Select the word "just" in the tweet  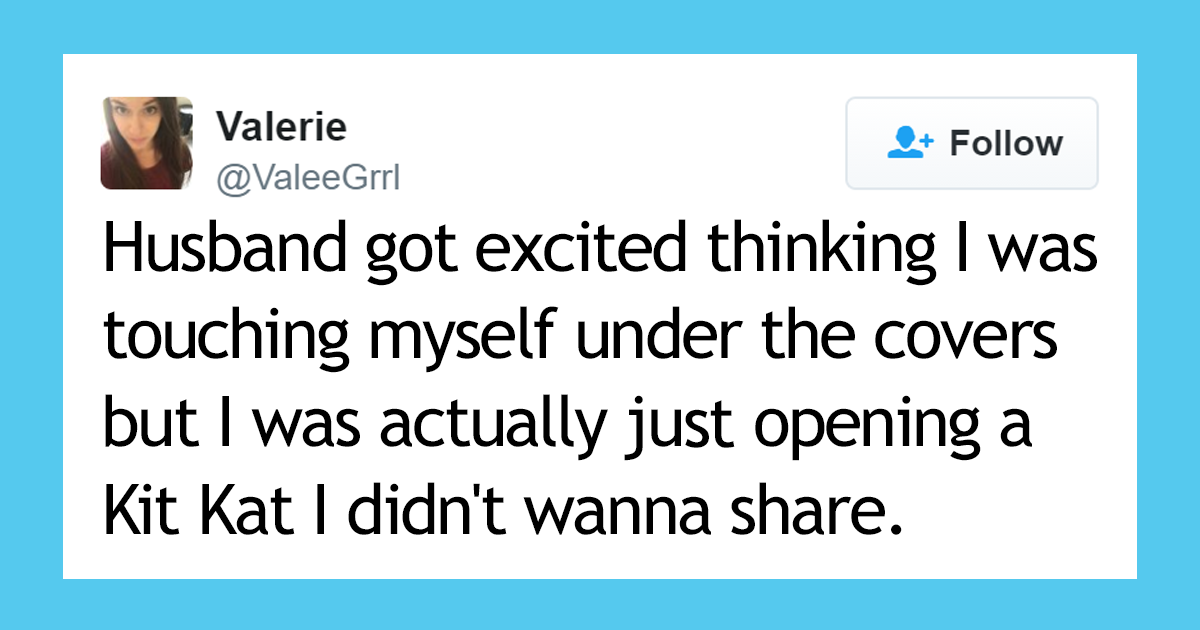pyautogui.click(x=660, y=429)
